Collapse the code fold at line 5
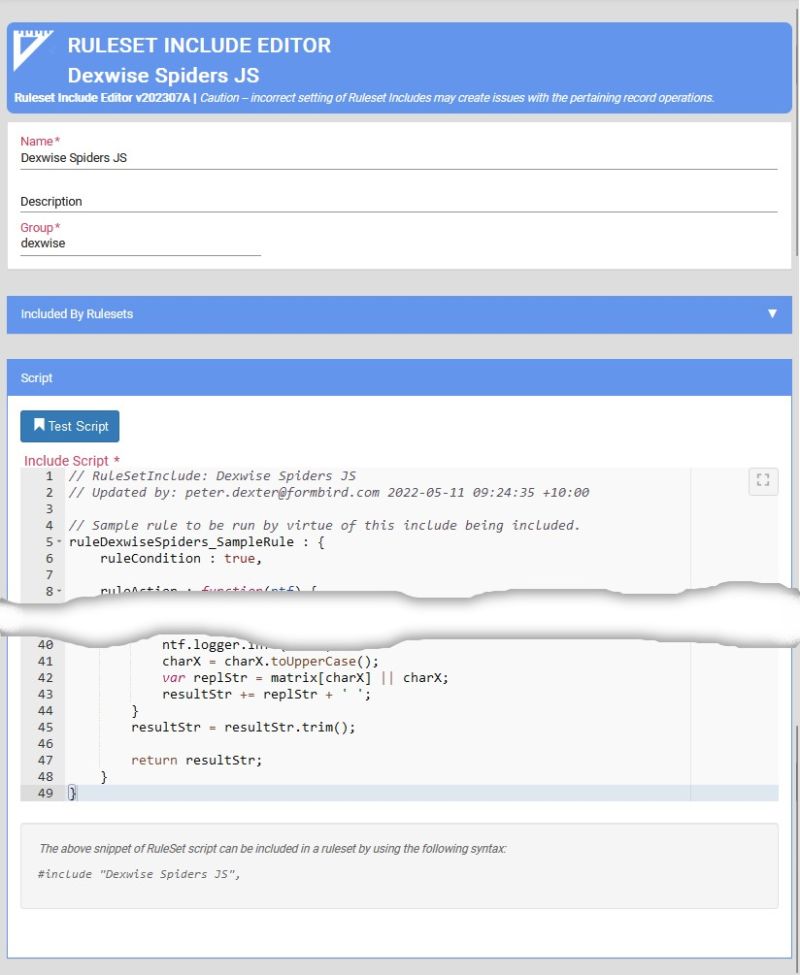Viewport: 800px width, 975px height. (x=60, y=542)
